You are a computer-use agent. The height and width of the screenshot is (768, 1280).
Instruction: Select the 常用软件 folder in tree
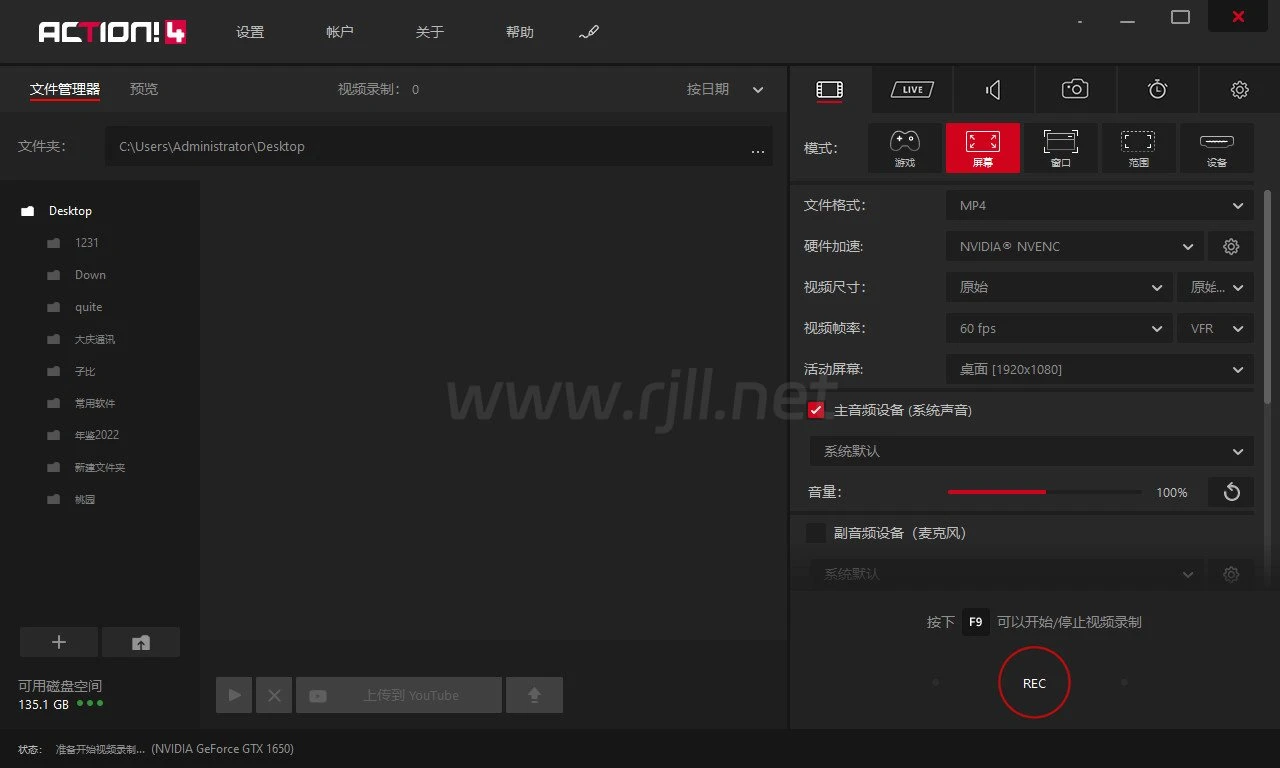tap(95, 403)
